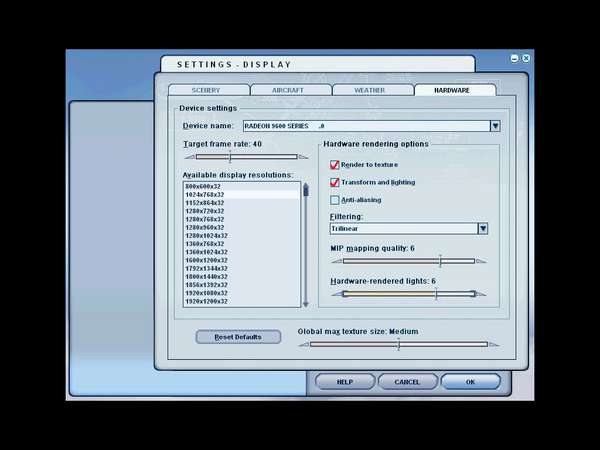This screenshot has width=600, height=450.
Task: Reduce hardware-rendered lights with left arrow
Action: click(x=337, y=294)
